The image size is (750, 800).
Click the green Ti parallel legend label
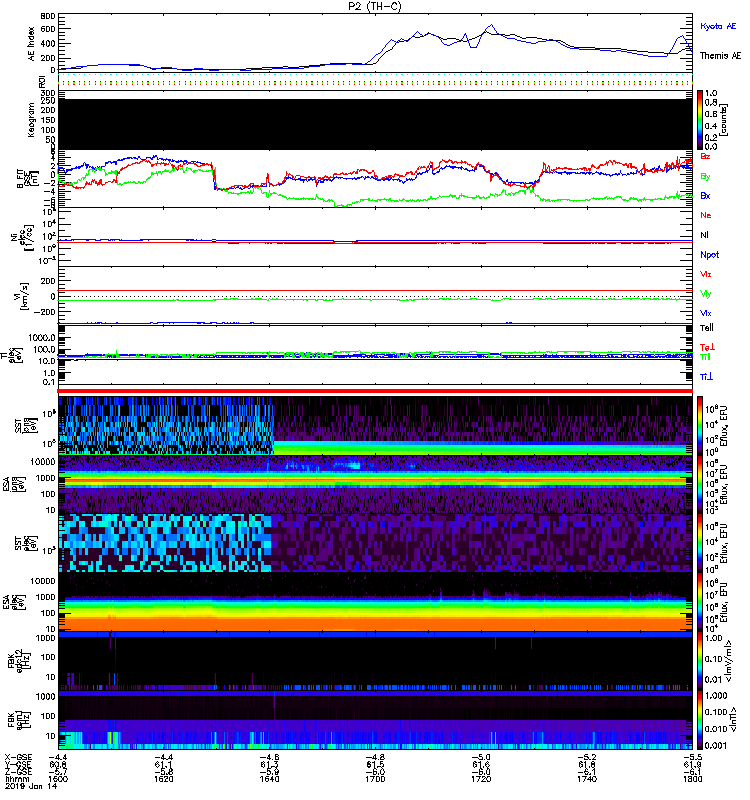pyautogui.click(x=705, y=357)
